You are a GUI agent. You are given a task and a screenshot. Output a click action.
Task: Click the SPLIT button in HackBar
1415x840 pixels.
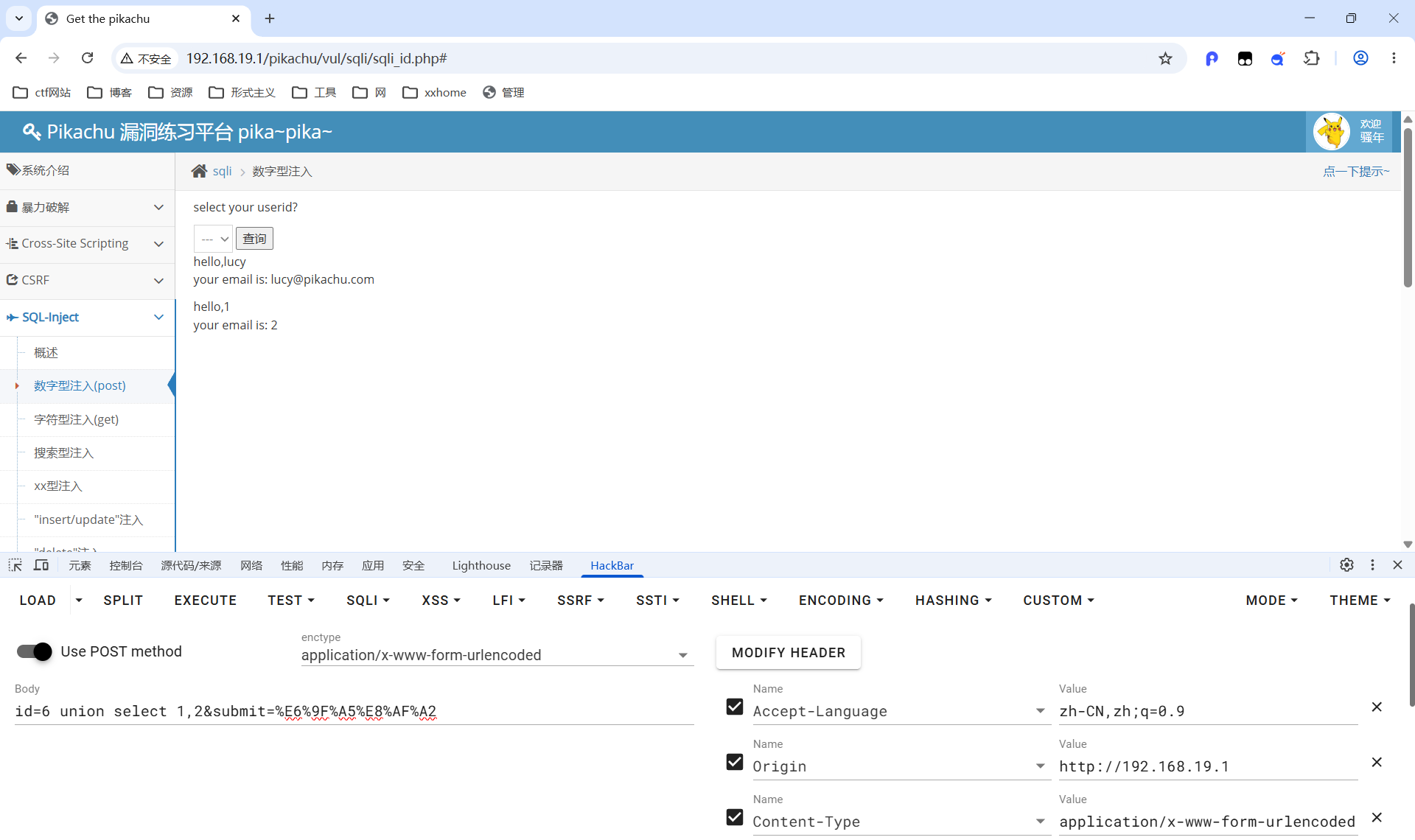[123, 601]
